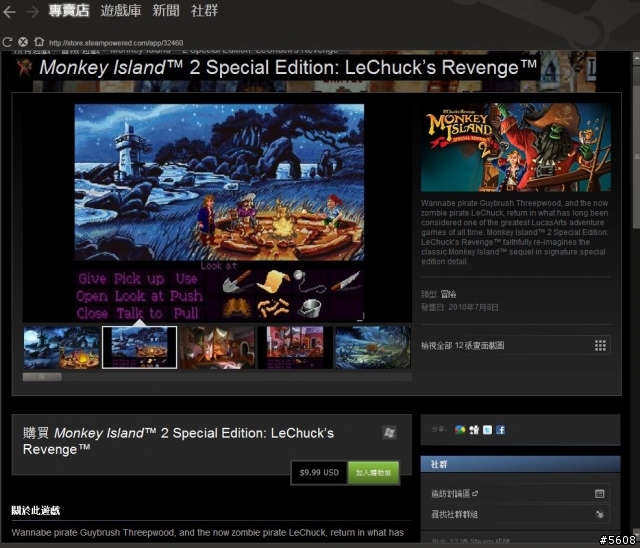
Task: Add game to cart green button
Action: pyautogui.click(x=373, y=473)
